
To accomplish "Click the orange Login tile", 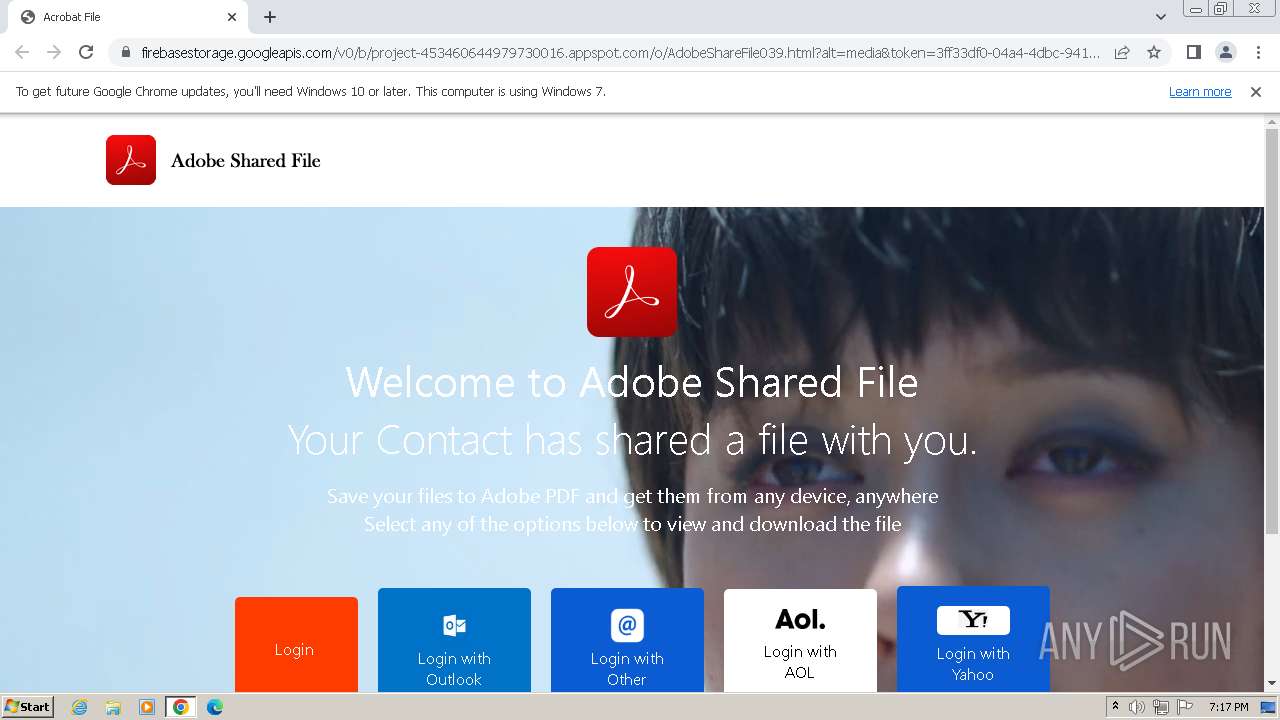I will (x=296, y=645).
